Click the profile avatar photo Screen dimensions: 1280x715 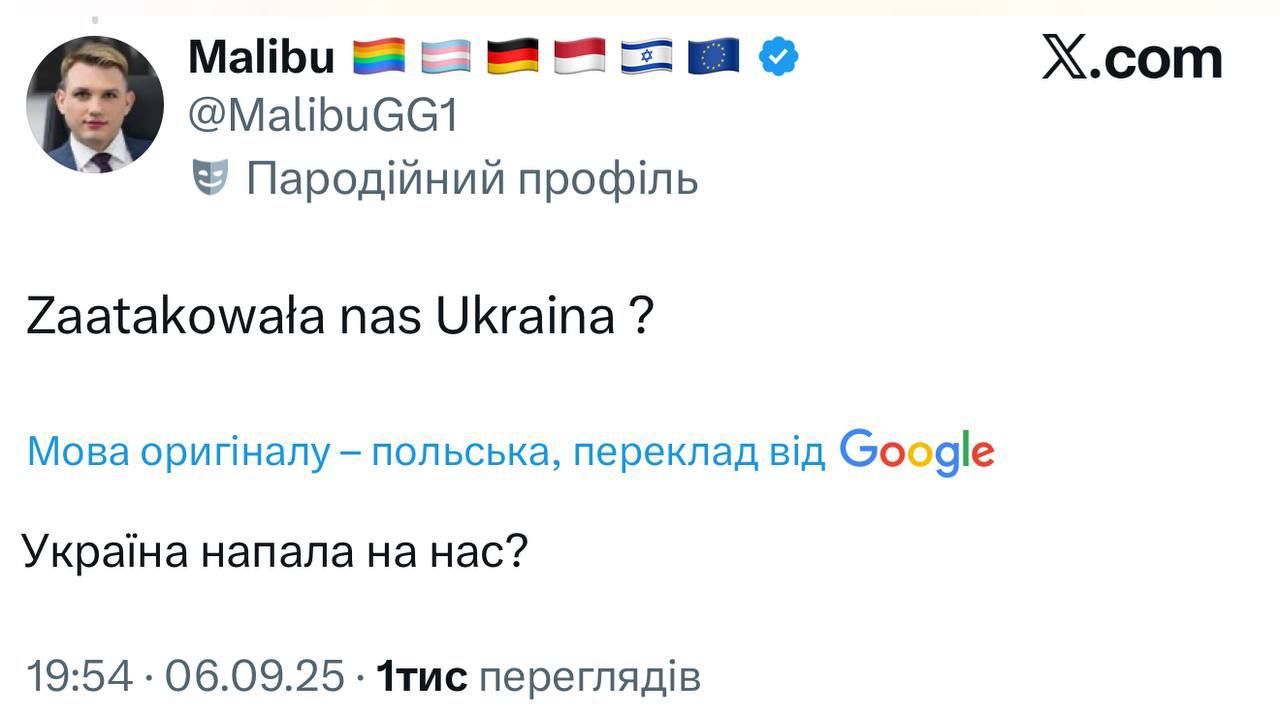point(95,106)
